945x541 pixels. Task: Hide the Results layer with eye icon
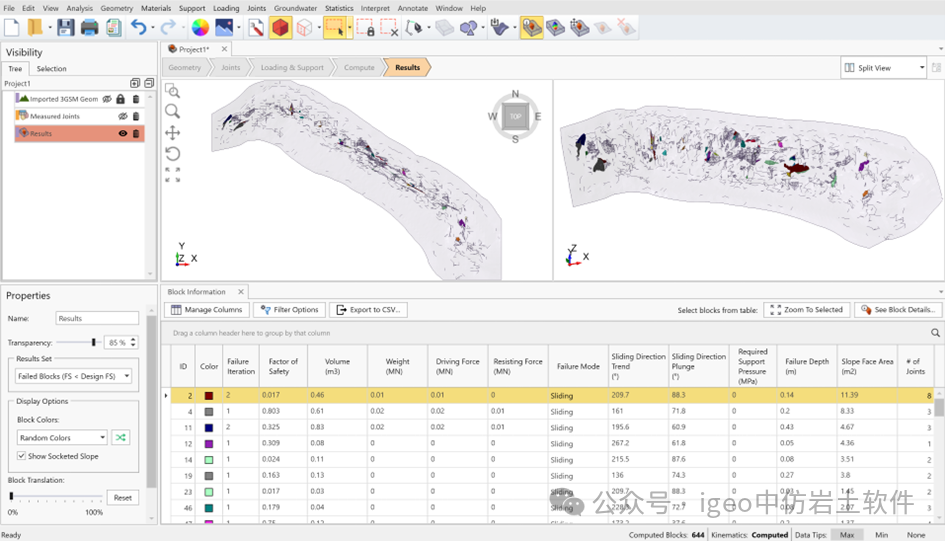(123, 133)
